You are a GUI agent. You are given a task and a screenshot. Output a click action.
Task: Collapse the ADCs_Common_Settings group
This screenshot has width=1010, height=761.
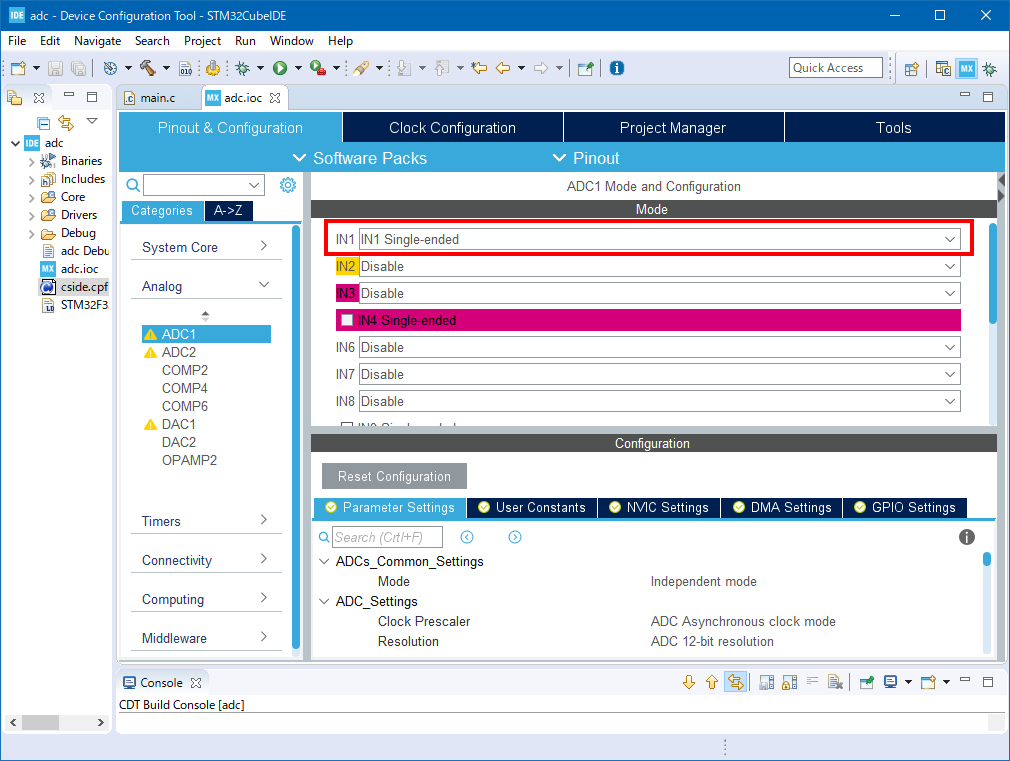325,562
